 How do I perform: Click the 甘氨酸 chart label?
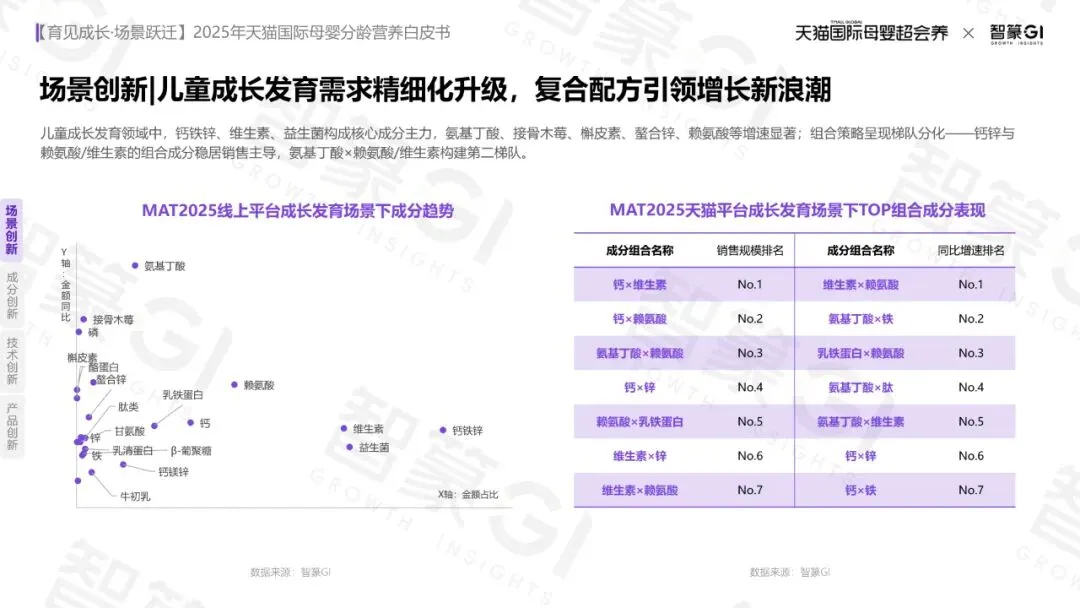129,431
